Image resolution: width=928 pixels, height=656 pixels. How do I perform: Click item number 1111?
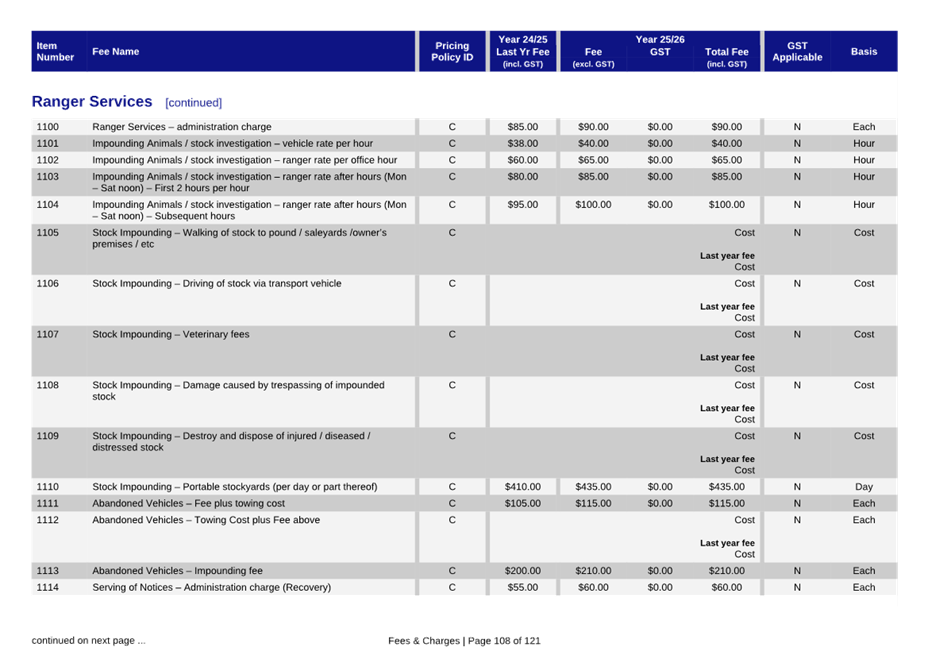(47, 503)
